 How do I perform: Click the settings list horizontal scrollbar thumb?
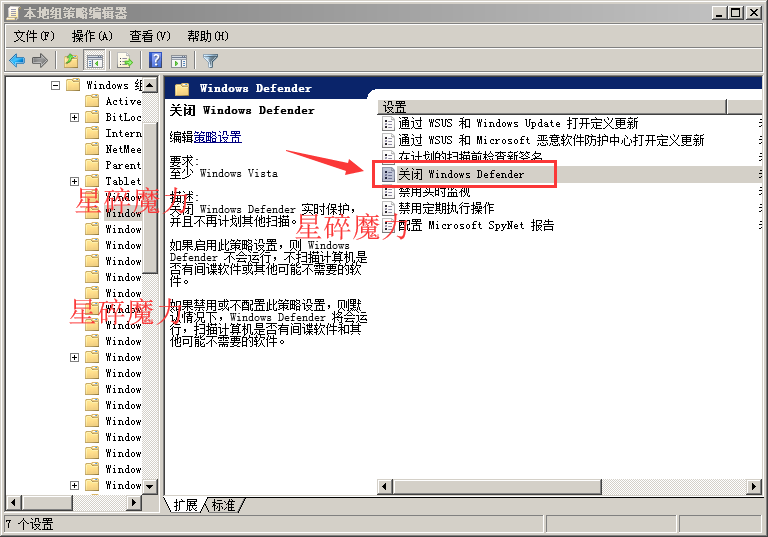pos(496,487)
